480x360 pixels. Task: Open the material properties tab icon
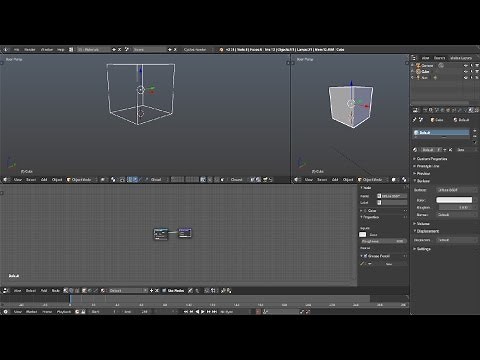(470, 110)
